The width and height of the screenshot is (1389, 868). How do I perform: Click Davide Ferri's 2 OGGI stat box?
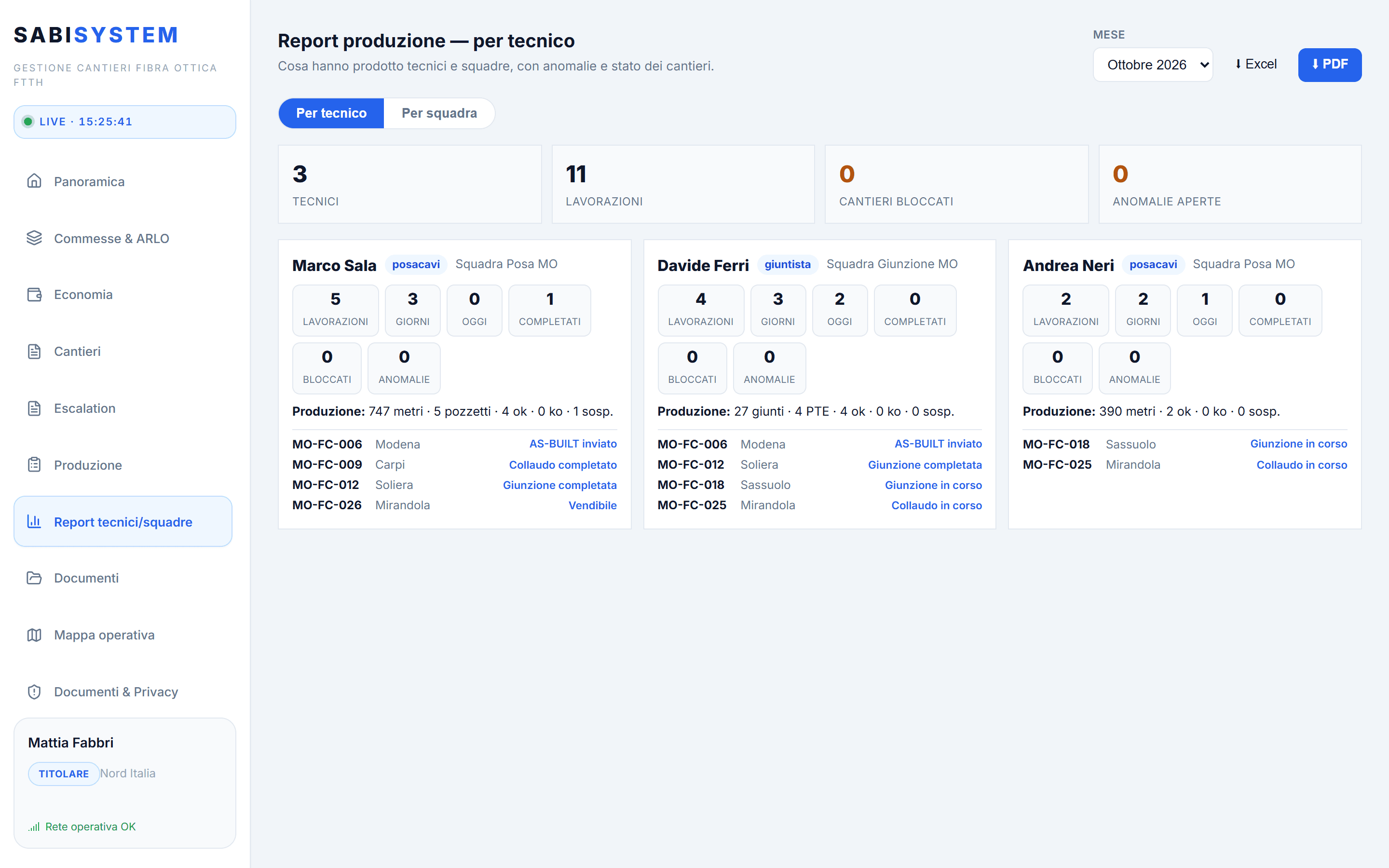[x=840, y=311]
